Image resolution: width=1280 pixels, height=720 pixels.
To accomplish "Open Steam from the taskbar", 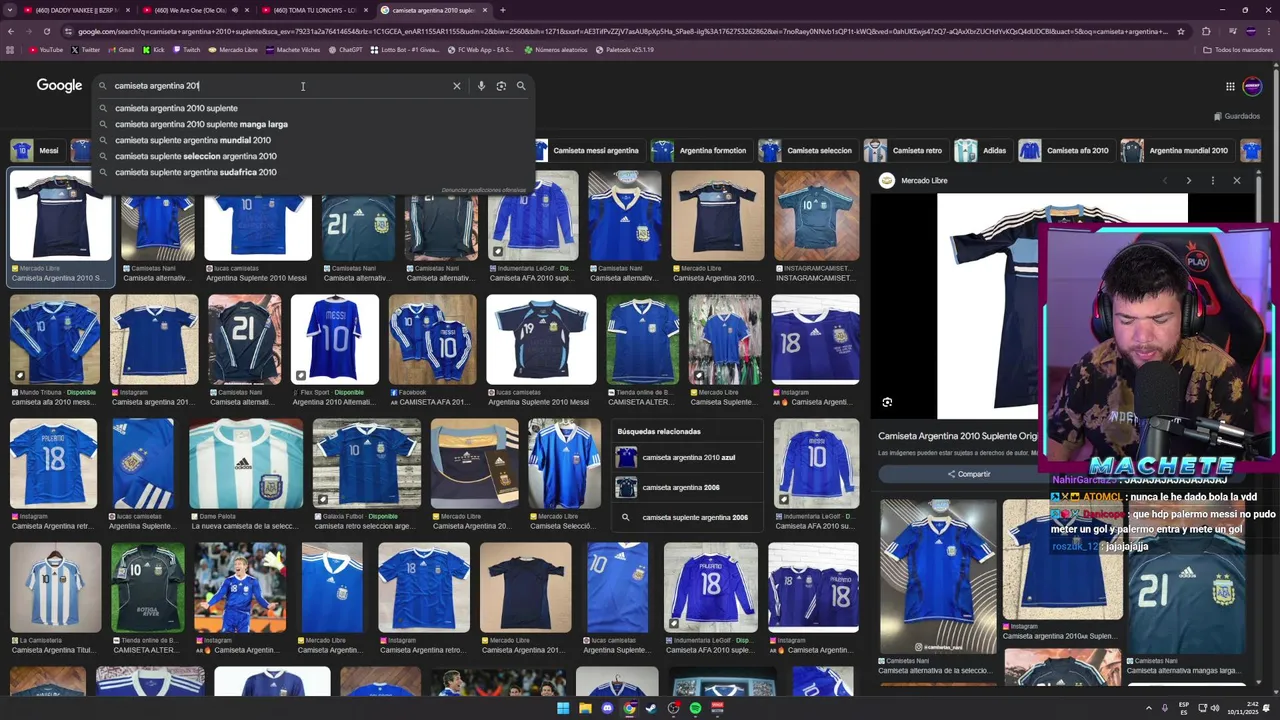I will click(x=651, y=708).
